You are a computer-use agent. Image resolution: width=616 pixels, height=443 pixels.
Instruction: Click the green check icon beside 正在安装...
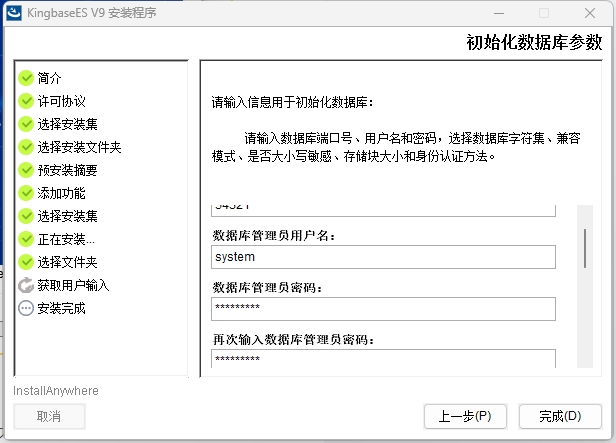[x=26, y=239]
